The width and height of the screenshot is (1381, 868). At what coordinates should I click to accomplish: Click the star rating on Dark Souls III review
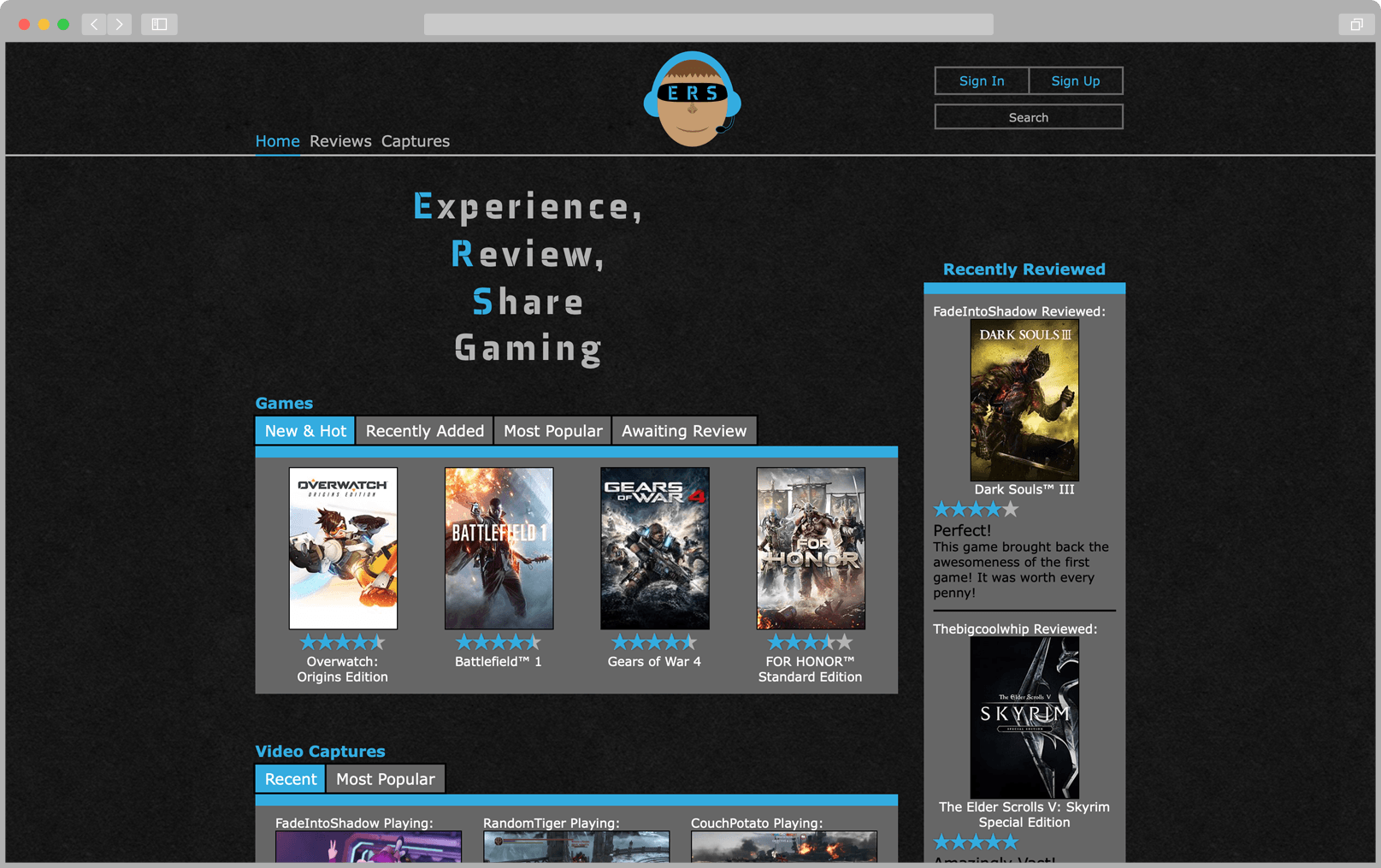tap(976, 508)
